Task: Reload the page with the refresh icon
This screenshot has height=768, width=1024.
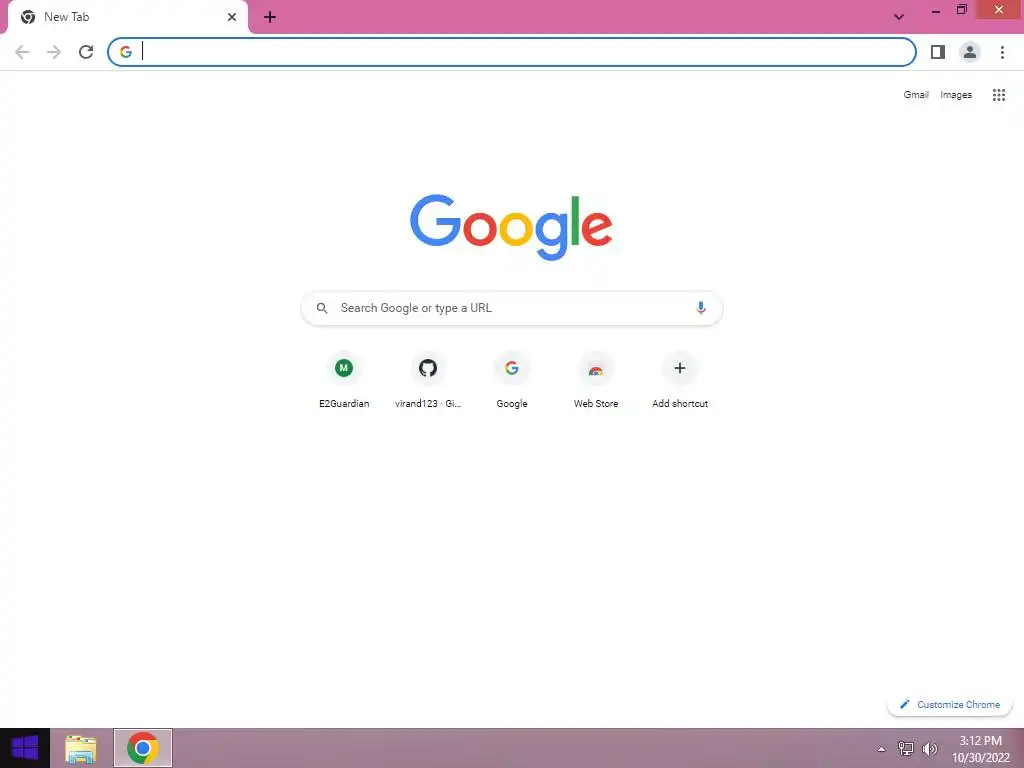Action: click(x=86, y=52)
